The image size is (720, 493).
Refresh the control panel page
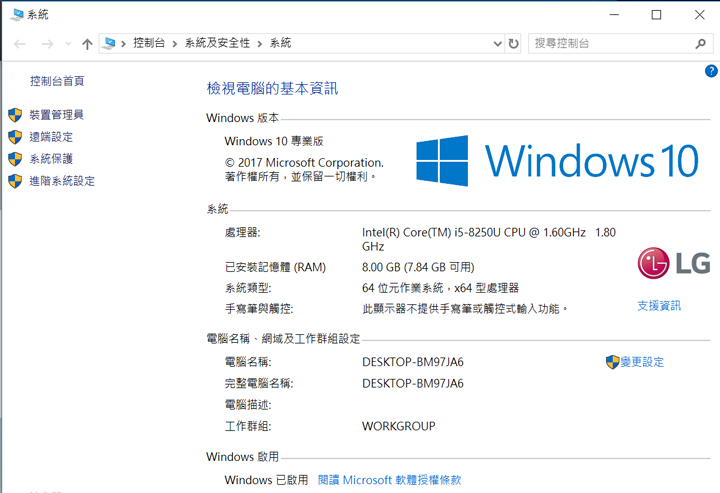click(x=513, y=44)
